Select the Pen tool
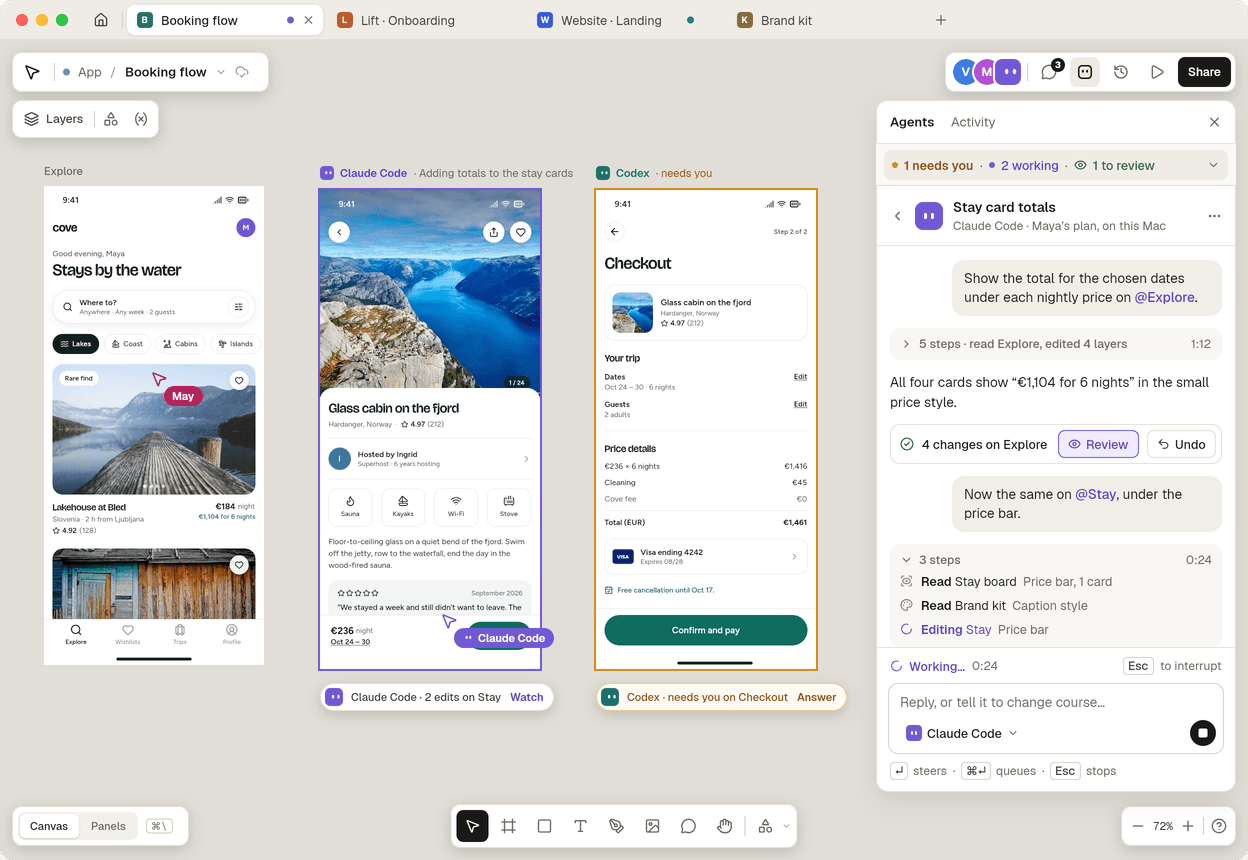Image resolution: width=1248 pixels, height=860 pixels. 616,826
